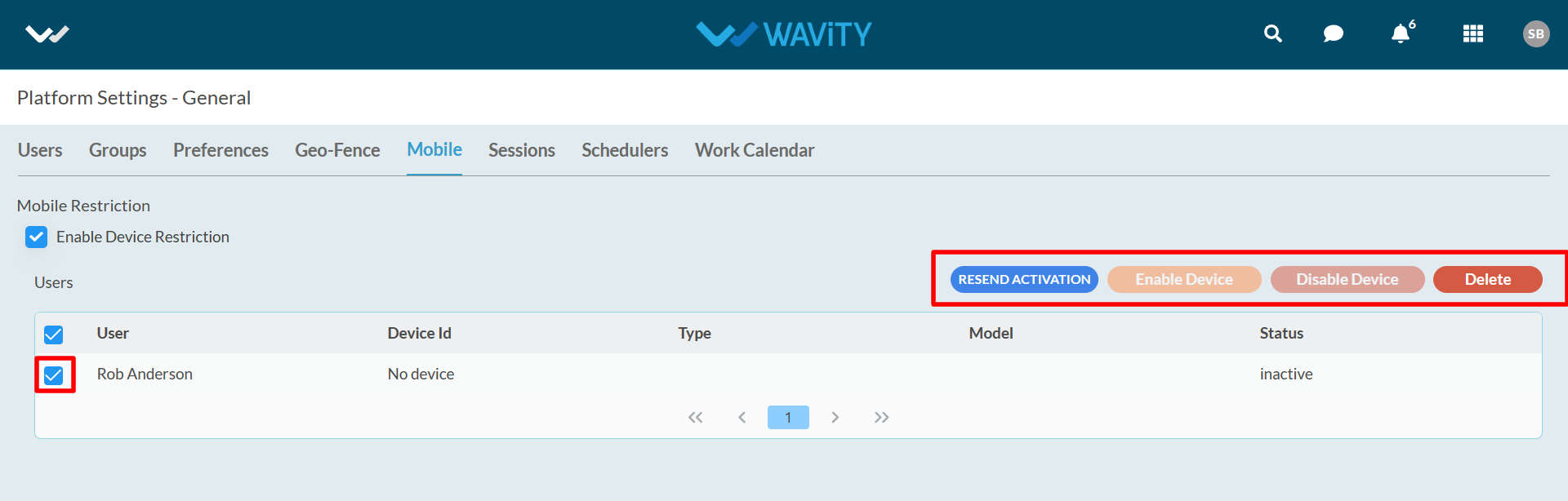Go to the first page of results

pos(695,418)
